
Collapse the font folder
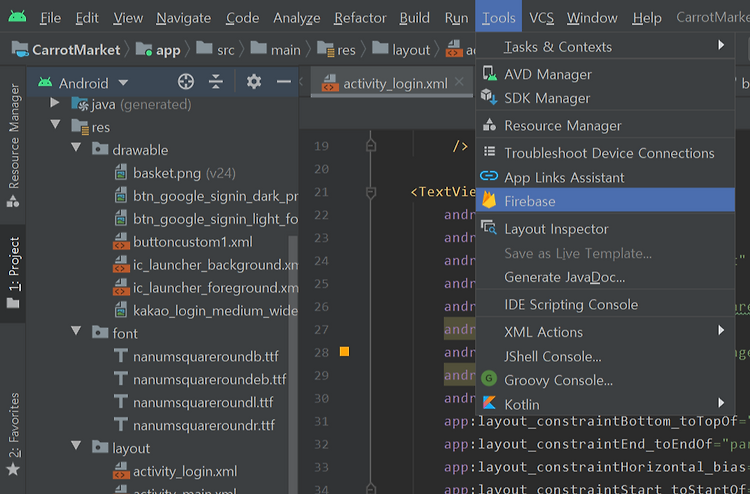76,330
